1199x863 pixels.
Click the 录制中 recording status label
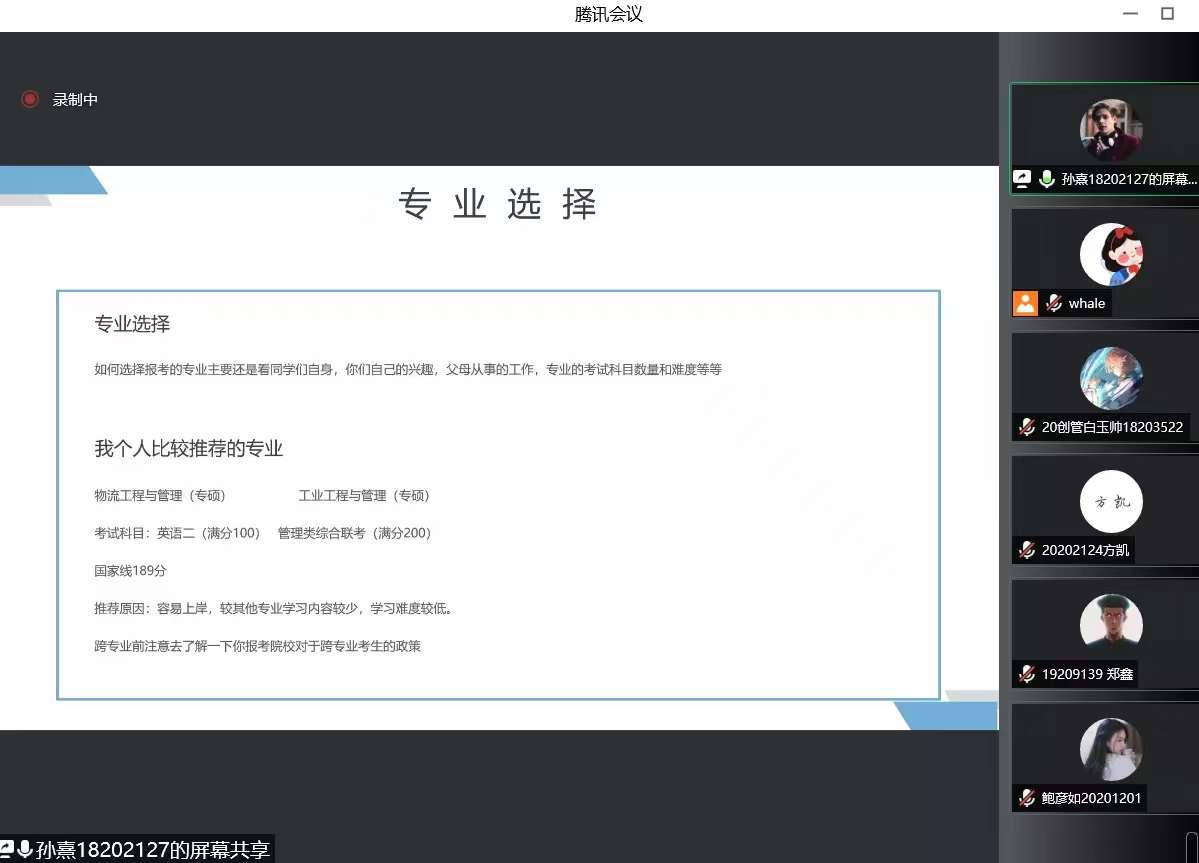click(x=75, y=100)
